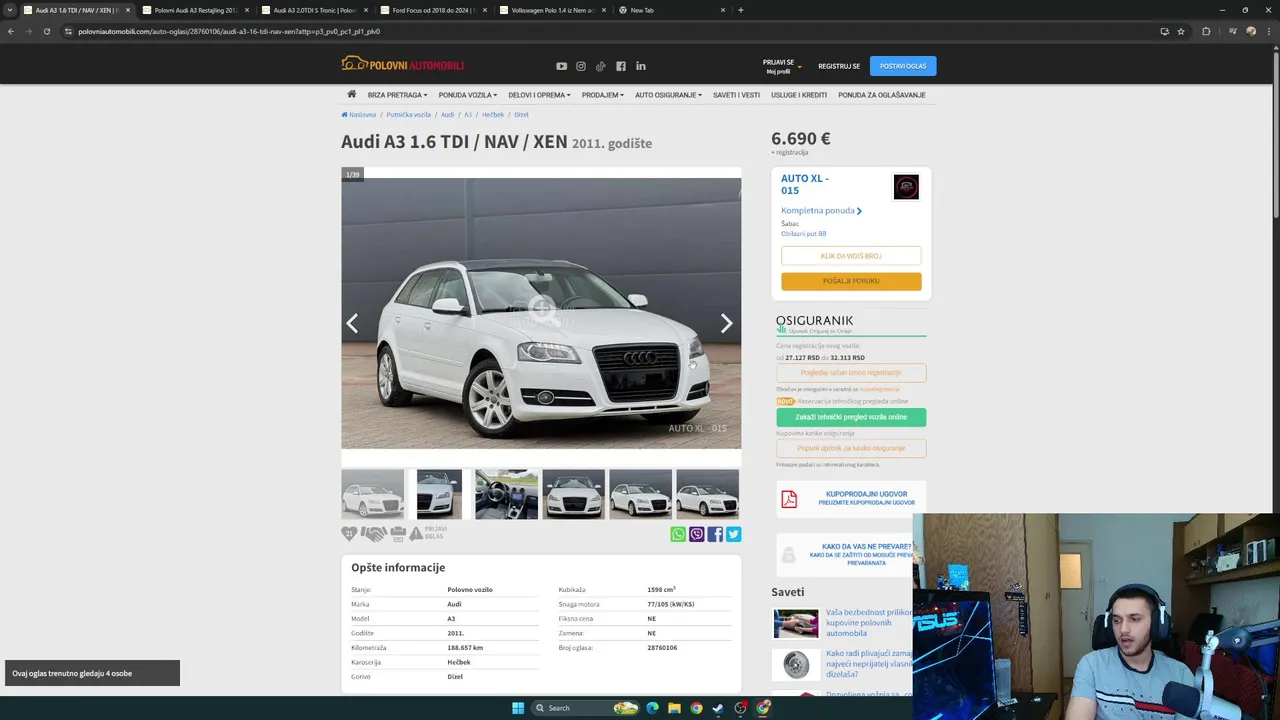The width and height of the screenshot is (1280, 720).
Task: Open Putnička vozila breadcrumb link
Action: 408,115
